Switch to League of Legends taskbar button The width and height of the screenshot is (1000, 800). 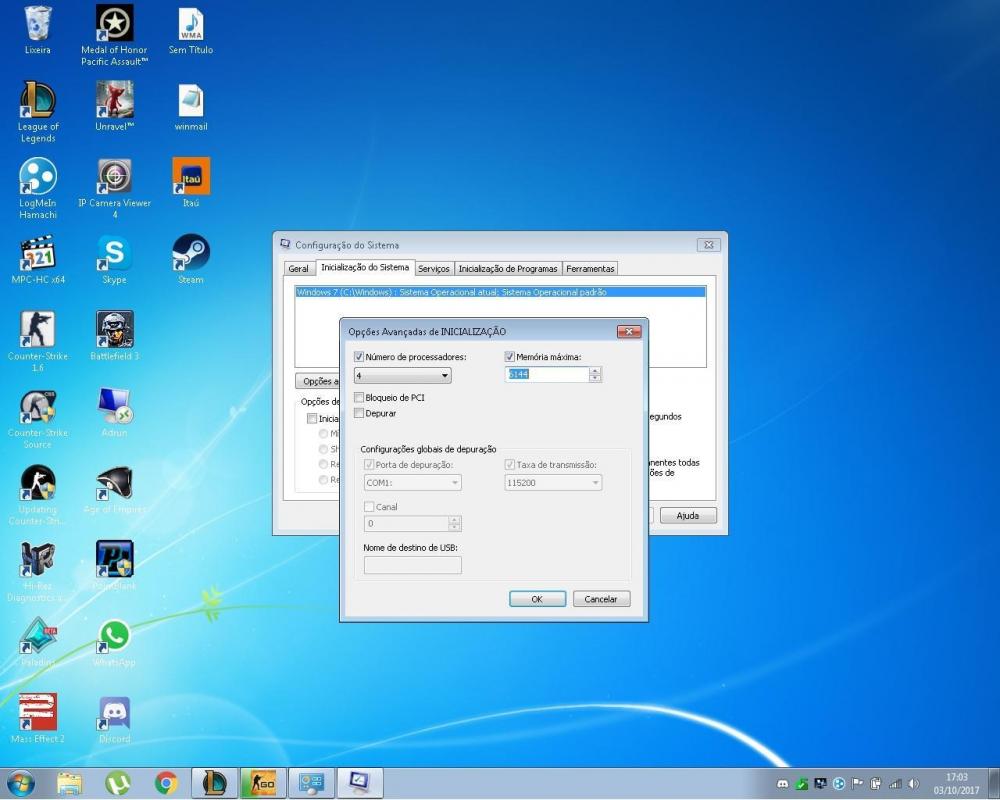(214, 783)
